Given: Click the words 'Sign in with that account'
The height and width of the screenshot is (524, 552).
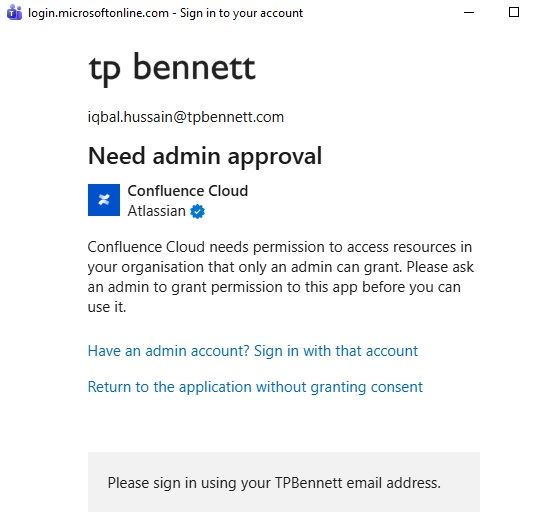Looking at the screenshot, I should (x=336, y=351).
